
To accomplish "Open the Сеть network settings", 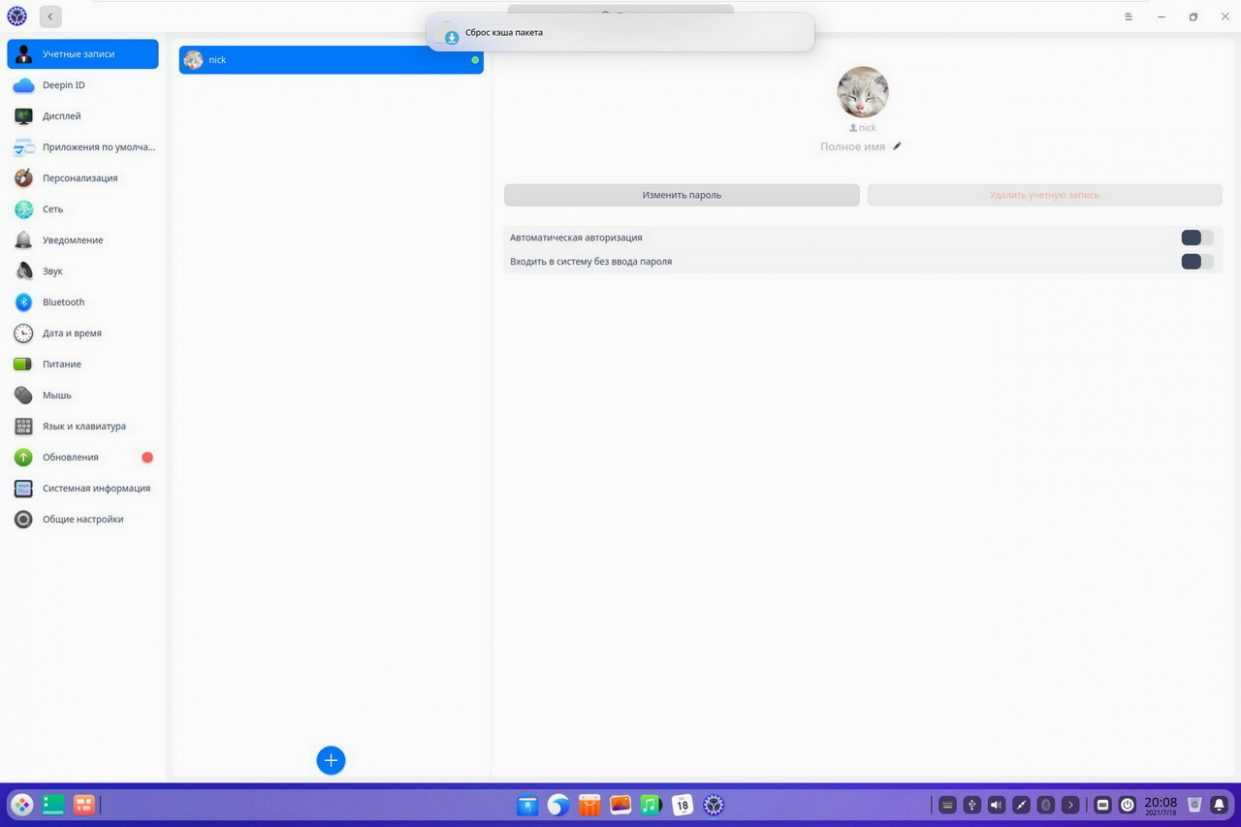I will point(82,209).
